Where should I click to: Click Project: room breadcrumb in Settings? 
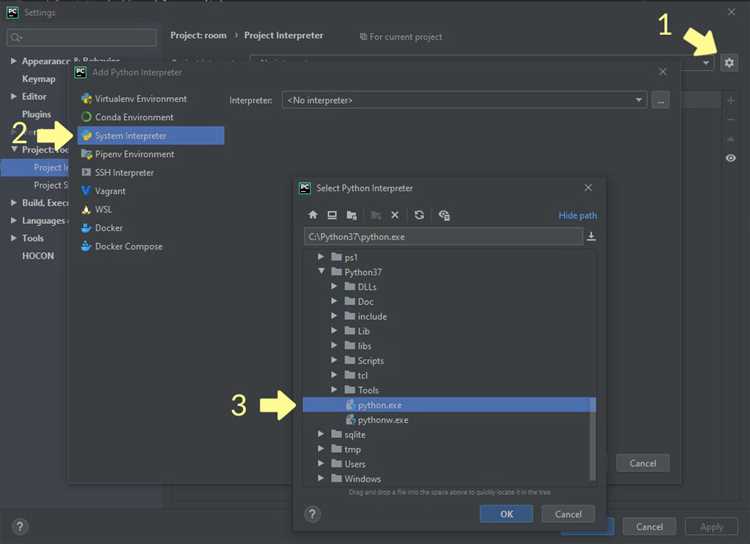coord(199,35)
